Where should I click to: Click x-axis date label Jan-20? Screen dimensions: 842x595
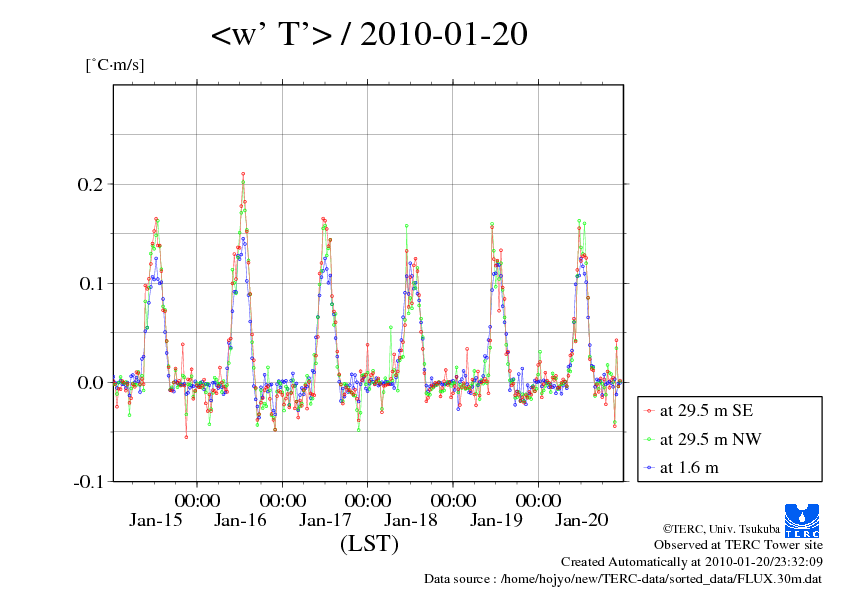(582, 520)
